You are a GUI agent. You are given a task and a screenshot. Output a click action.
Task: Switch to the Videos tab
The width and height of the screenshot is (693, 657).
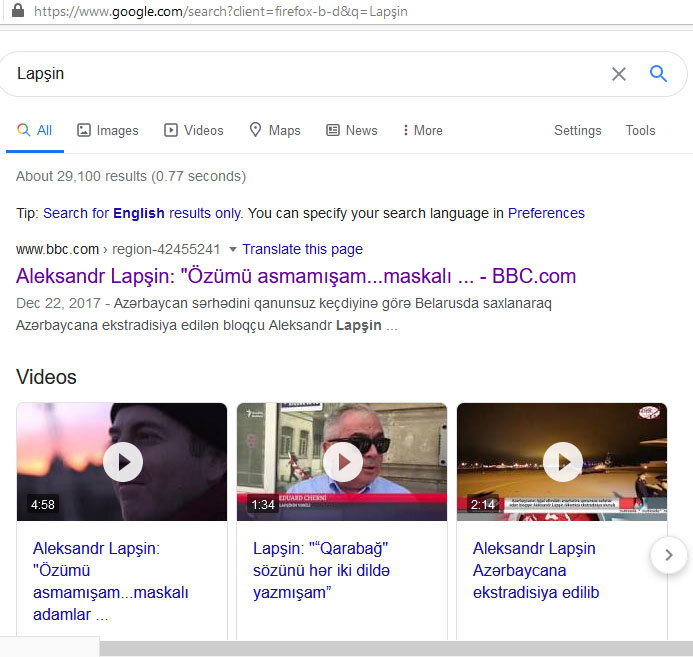point(194,130)
